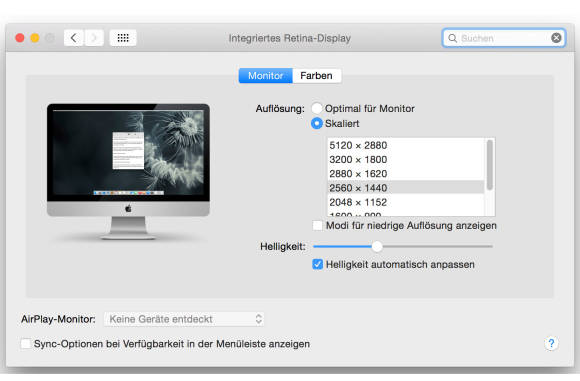580x381 pixels.
Task: Choose the 5120 × 2880 resolution
Action: [405, 145]
